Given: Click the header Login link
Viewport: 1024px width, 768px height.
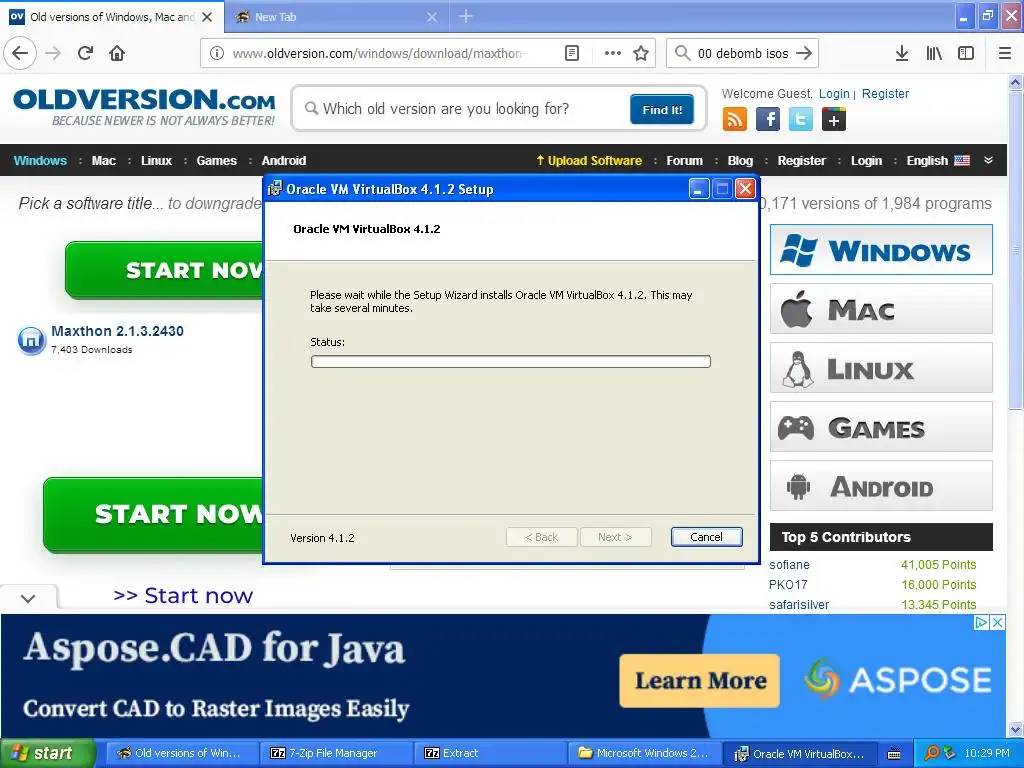Looking at the screenshot, I should tap(834, 94).
